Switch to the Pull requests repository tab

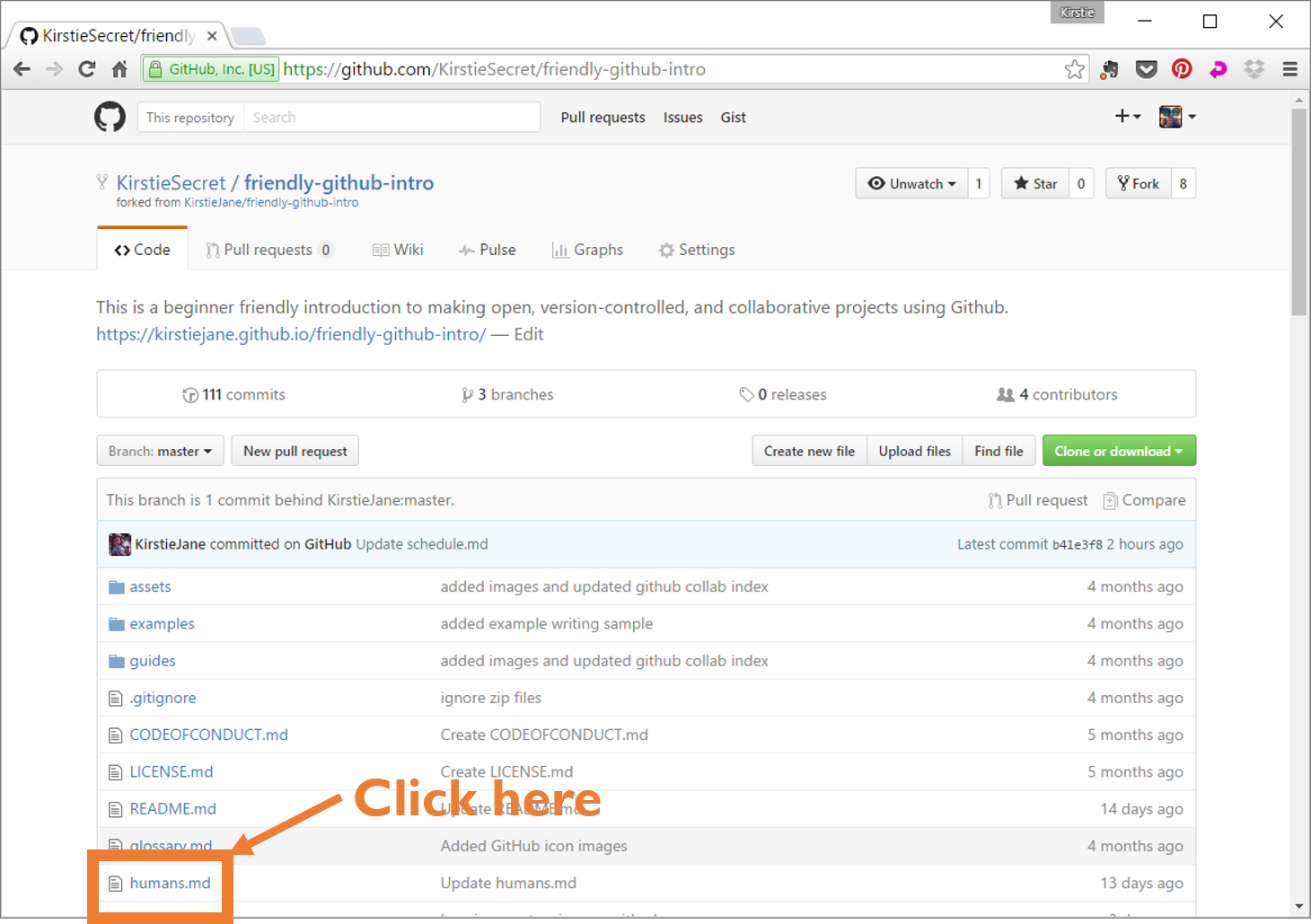coord(268,250)
